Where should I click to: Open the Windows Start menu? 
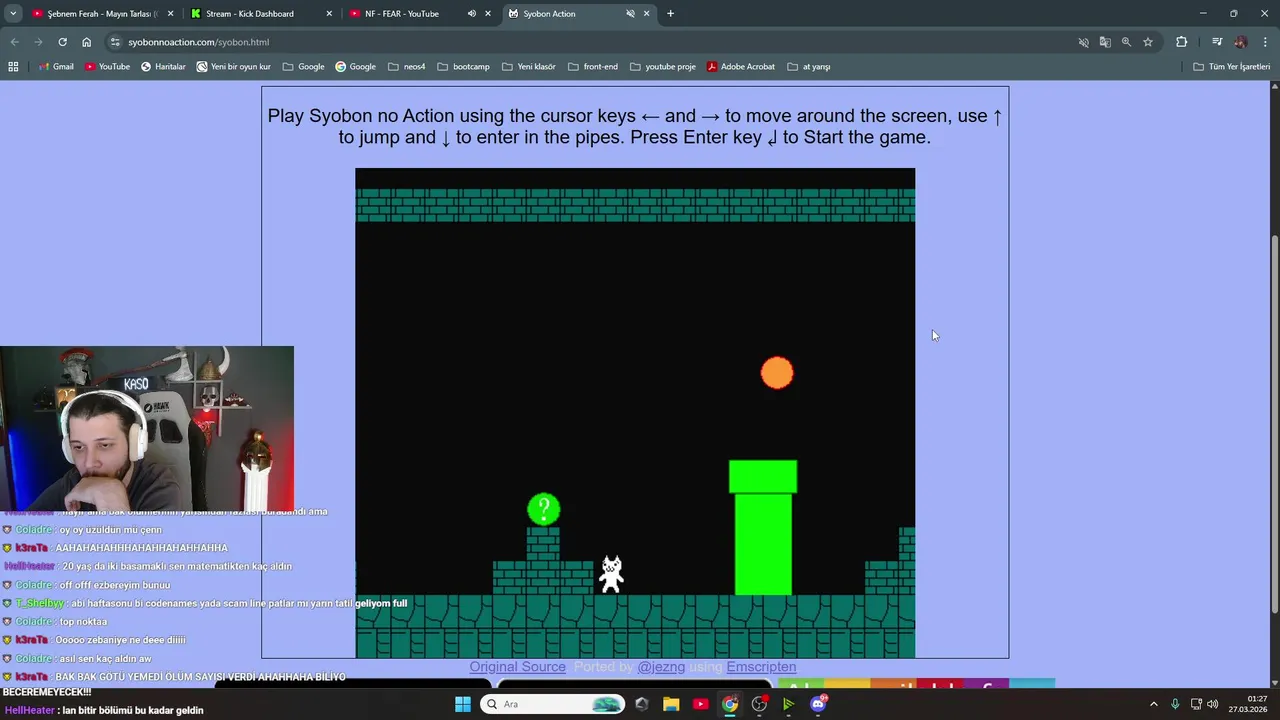click(463, 704)
